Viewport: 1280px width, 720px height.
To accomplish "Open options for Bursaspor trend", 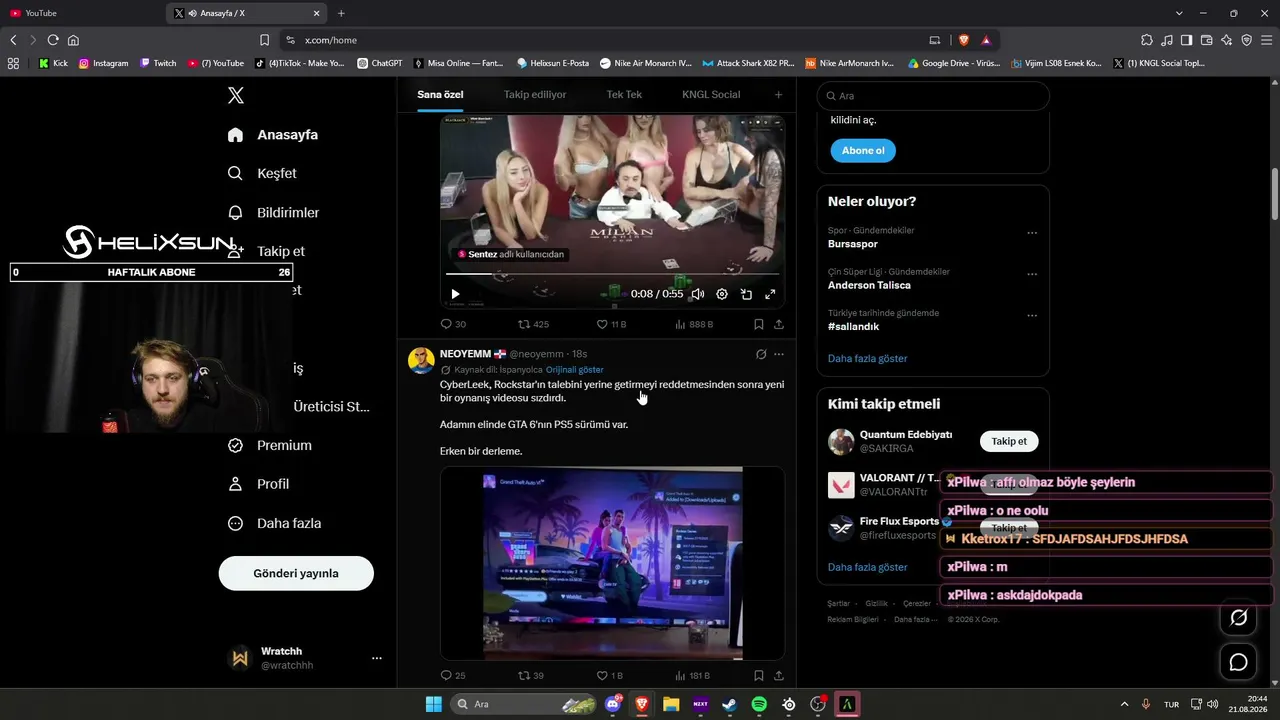I will (1032, 233).
